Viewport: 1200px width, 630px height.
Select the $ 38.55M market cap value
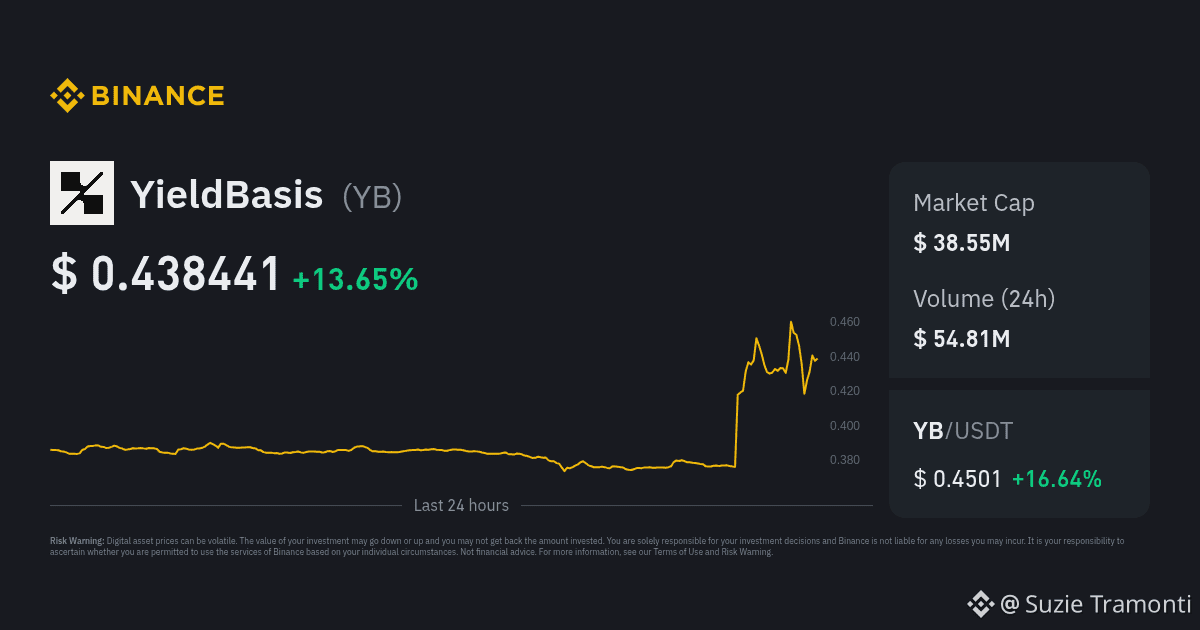[x=962, y=243]
